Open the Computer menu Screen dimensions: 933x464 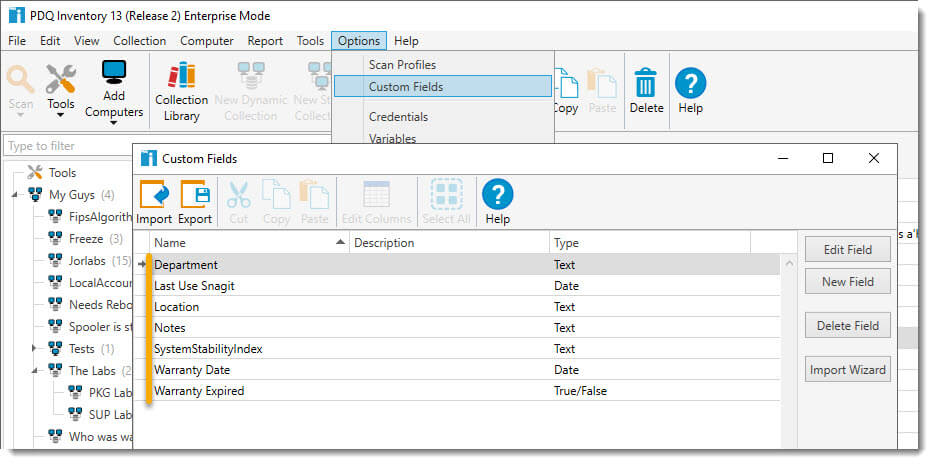pyautogui.click(x=206, y=40)
